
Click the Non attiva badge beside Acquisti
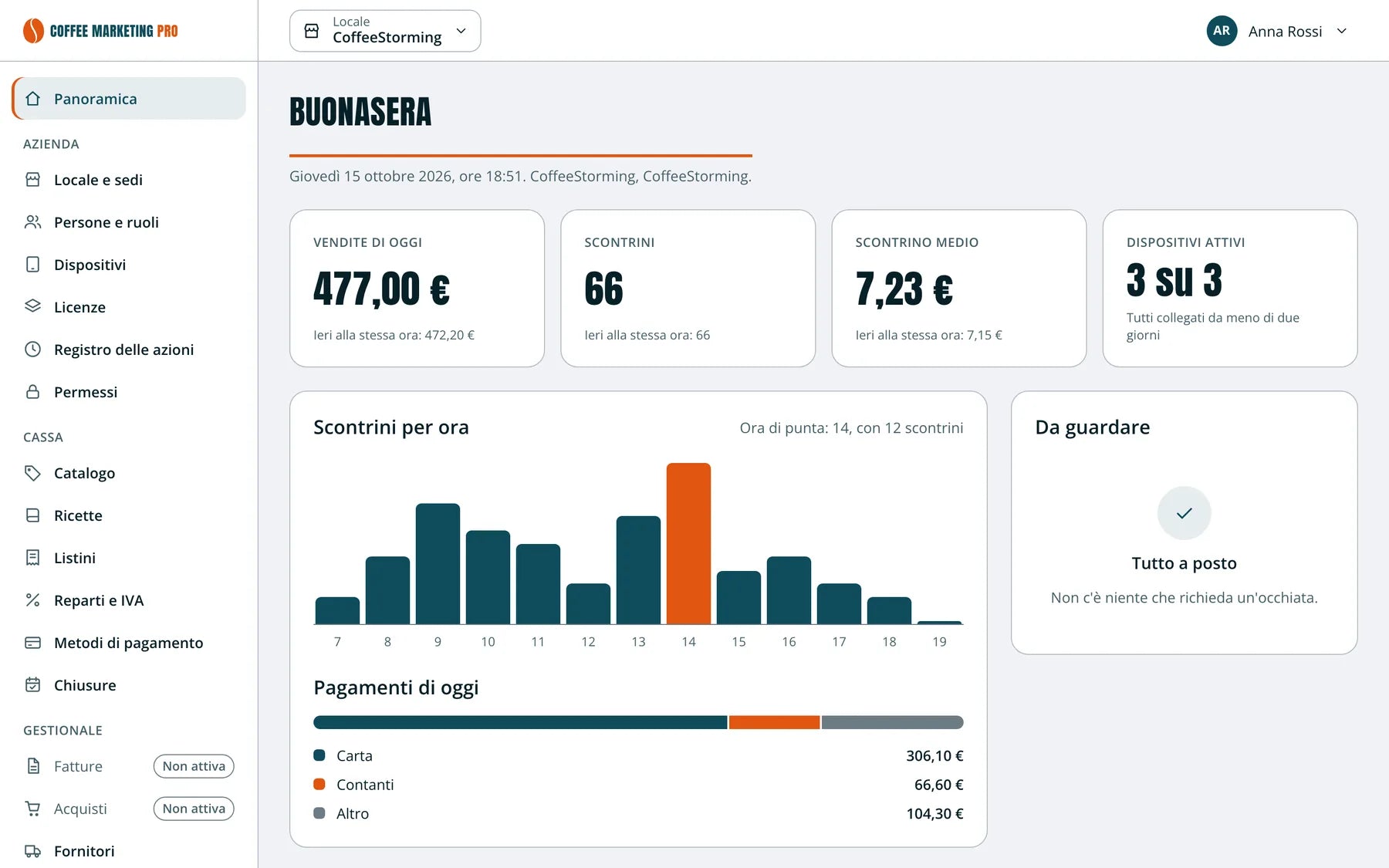point(194,809)
